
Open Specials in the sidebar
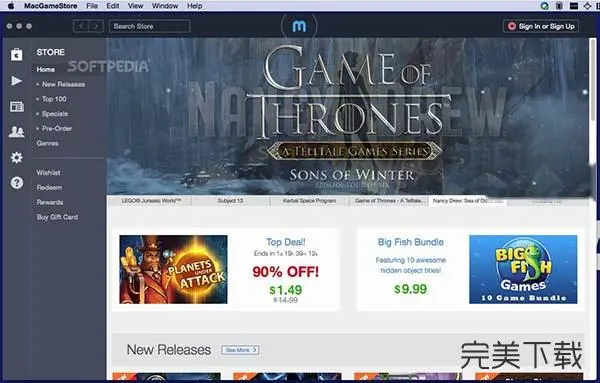click(x=55, y=114)
